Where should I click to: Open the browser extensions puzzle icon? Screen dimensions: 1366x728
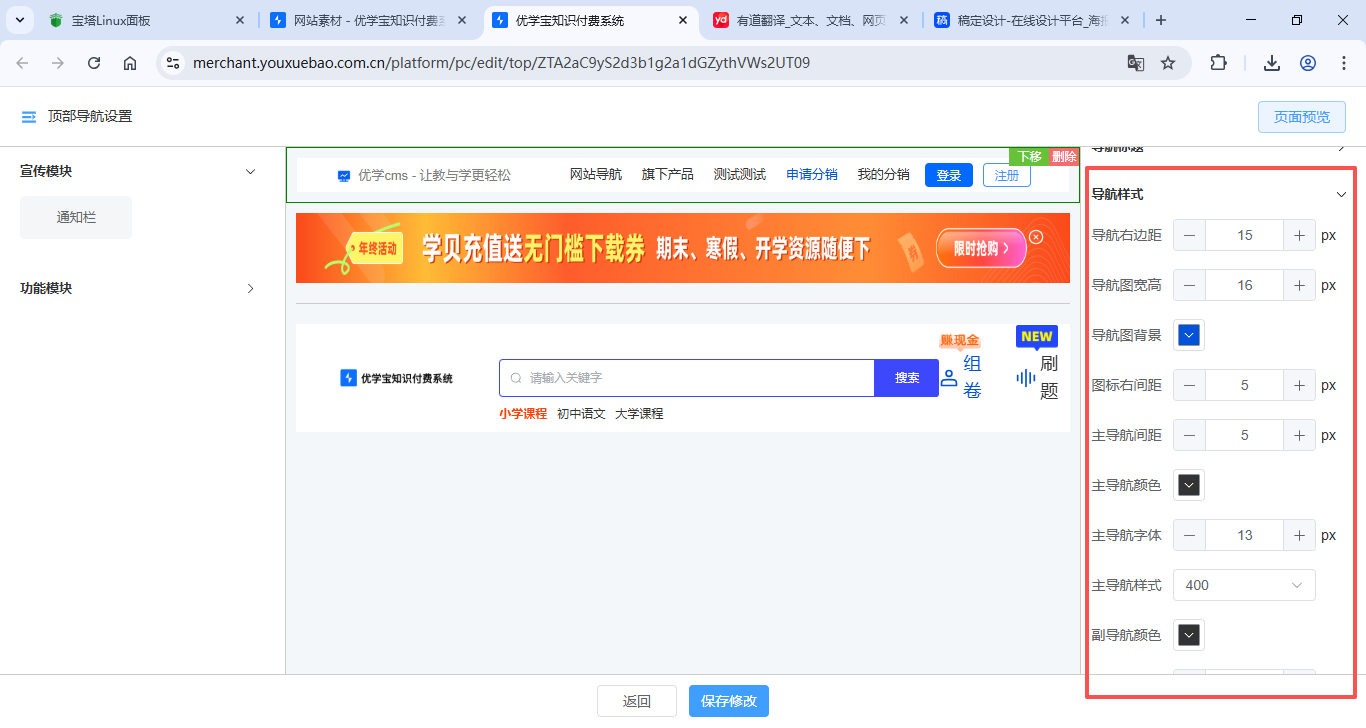(1218, 63)
